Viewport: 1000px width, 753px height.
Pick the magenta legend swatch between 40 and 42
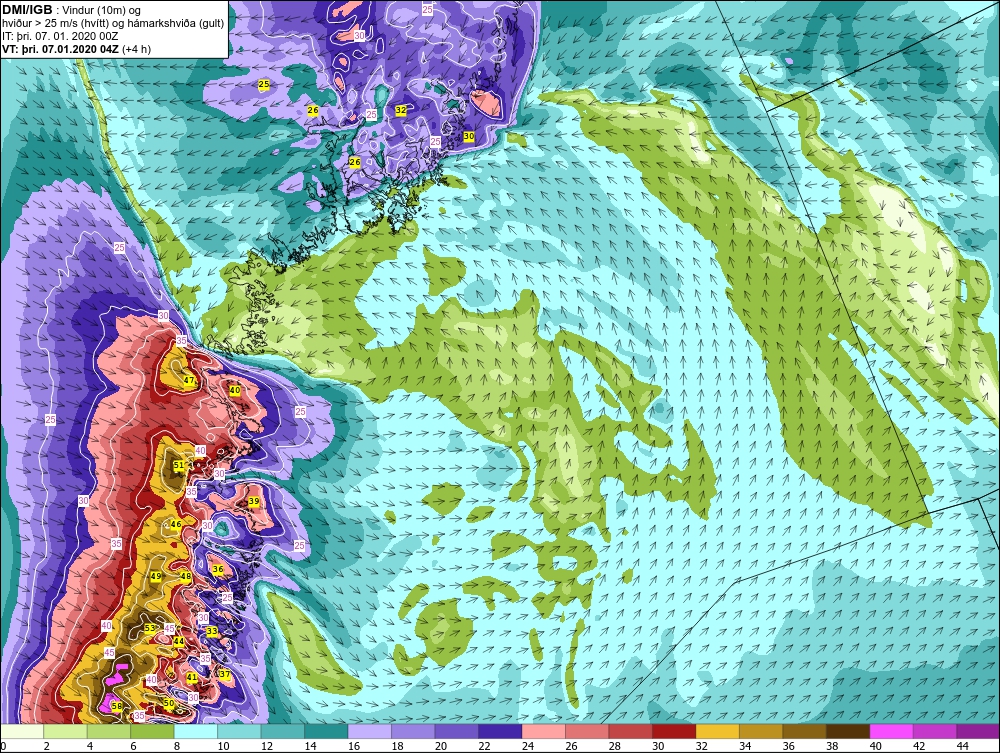tap(891, 731)
